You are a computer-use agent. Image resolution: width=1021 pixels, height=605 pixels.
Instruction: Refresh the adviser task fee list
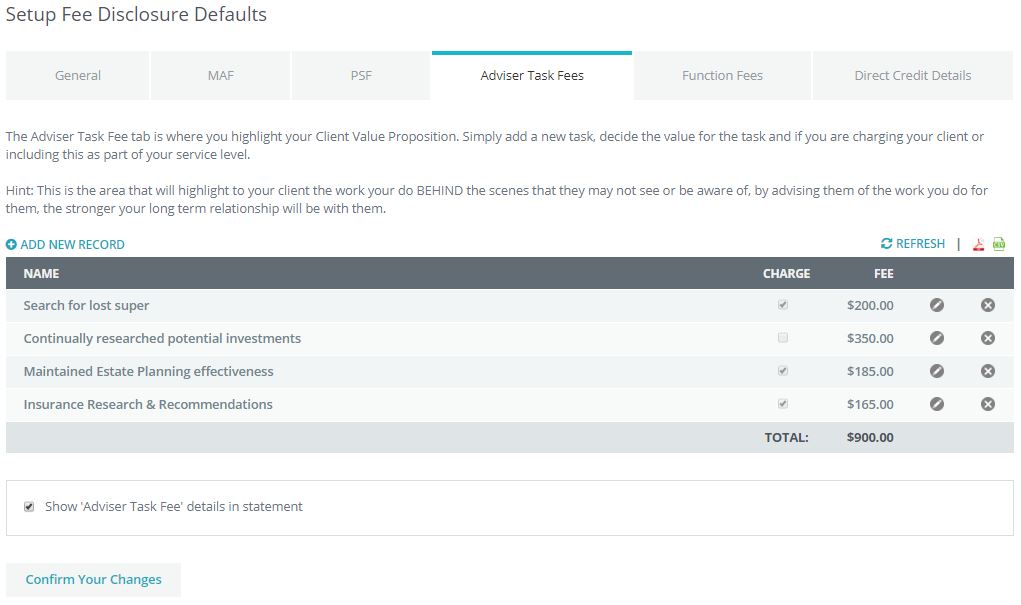click(913, 244)
